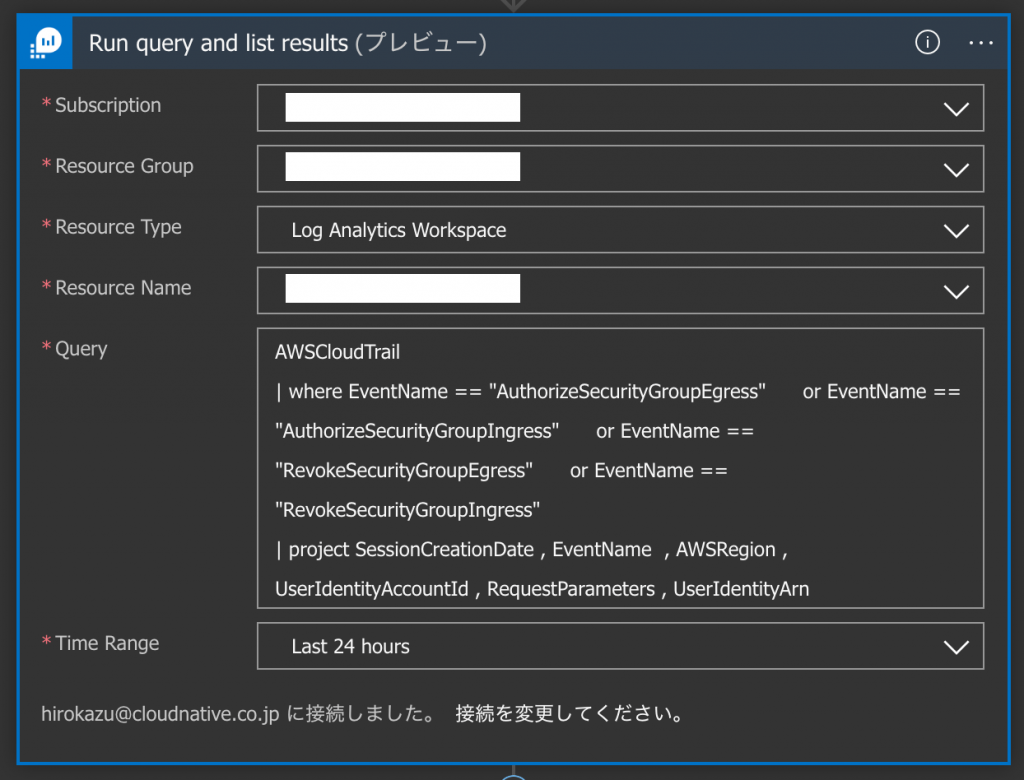Click '"RevokeSecurityGroupIngress"' in the query
The image size is (1024, 780).
click(408, 510)
